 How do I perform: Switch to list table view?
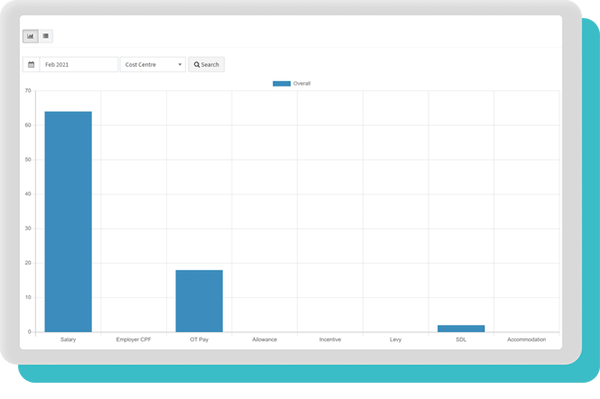(46, 36)
